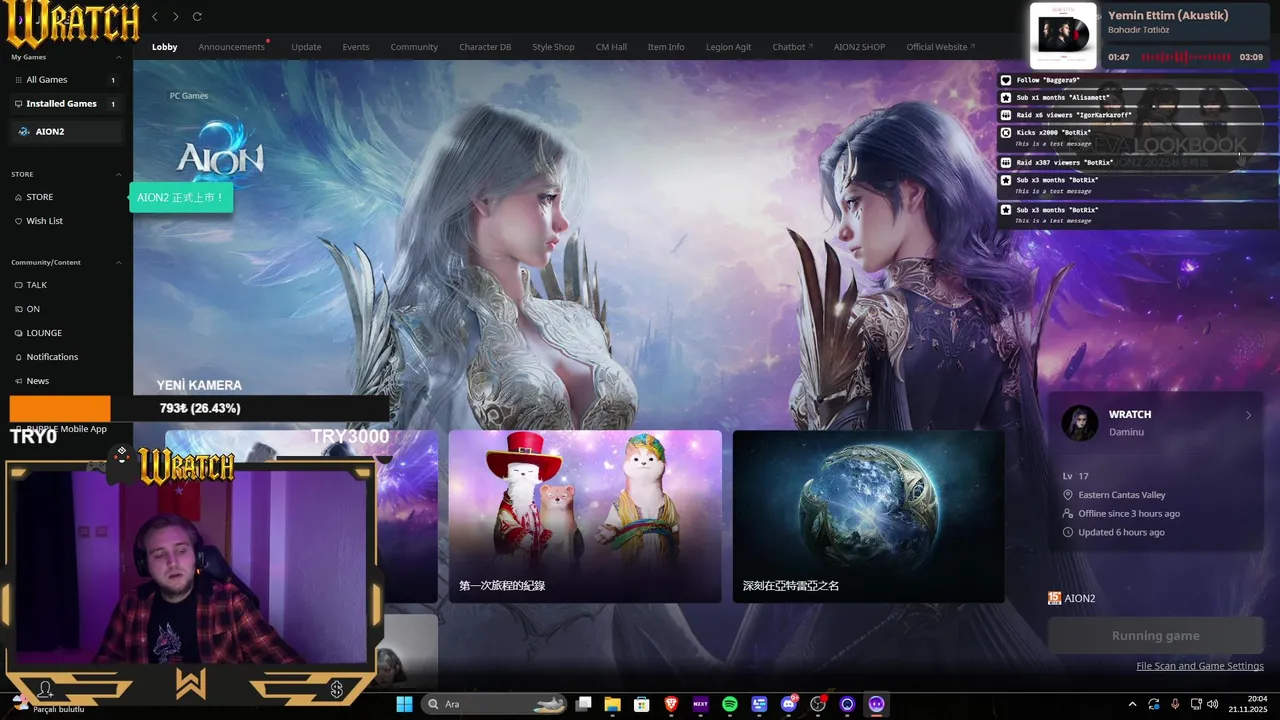This screenshot has width=1280, height=720.
Task: Click the PC Games label
Action: (189, 96)
